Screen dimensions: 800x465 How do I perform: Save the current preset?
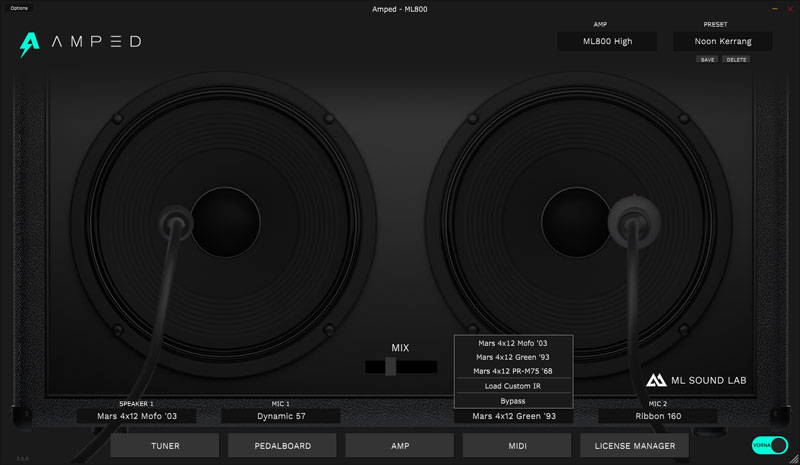pos(707,60)
